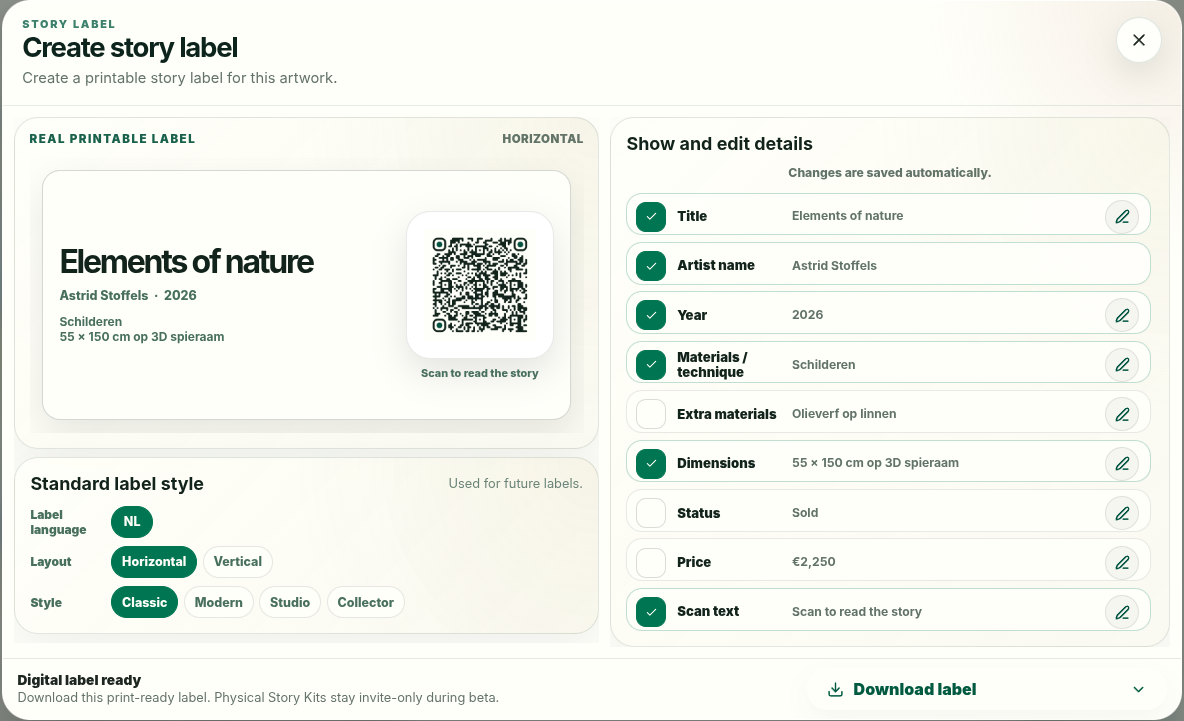
Task: Edit Dimensions pencil icon
Action: click(1122, 463)
